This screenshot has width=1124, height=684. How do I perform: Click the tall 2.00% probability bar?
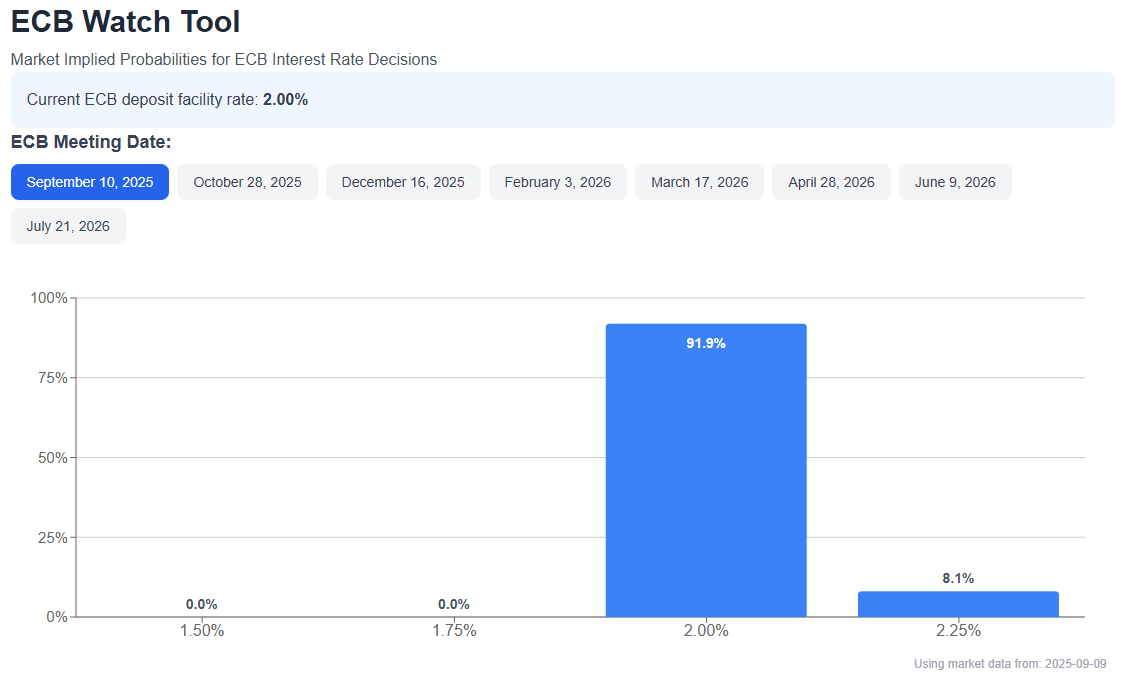click(x=706, y=480)
